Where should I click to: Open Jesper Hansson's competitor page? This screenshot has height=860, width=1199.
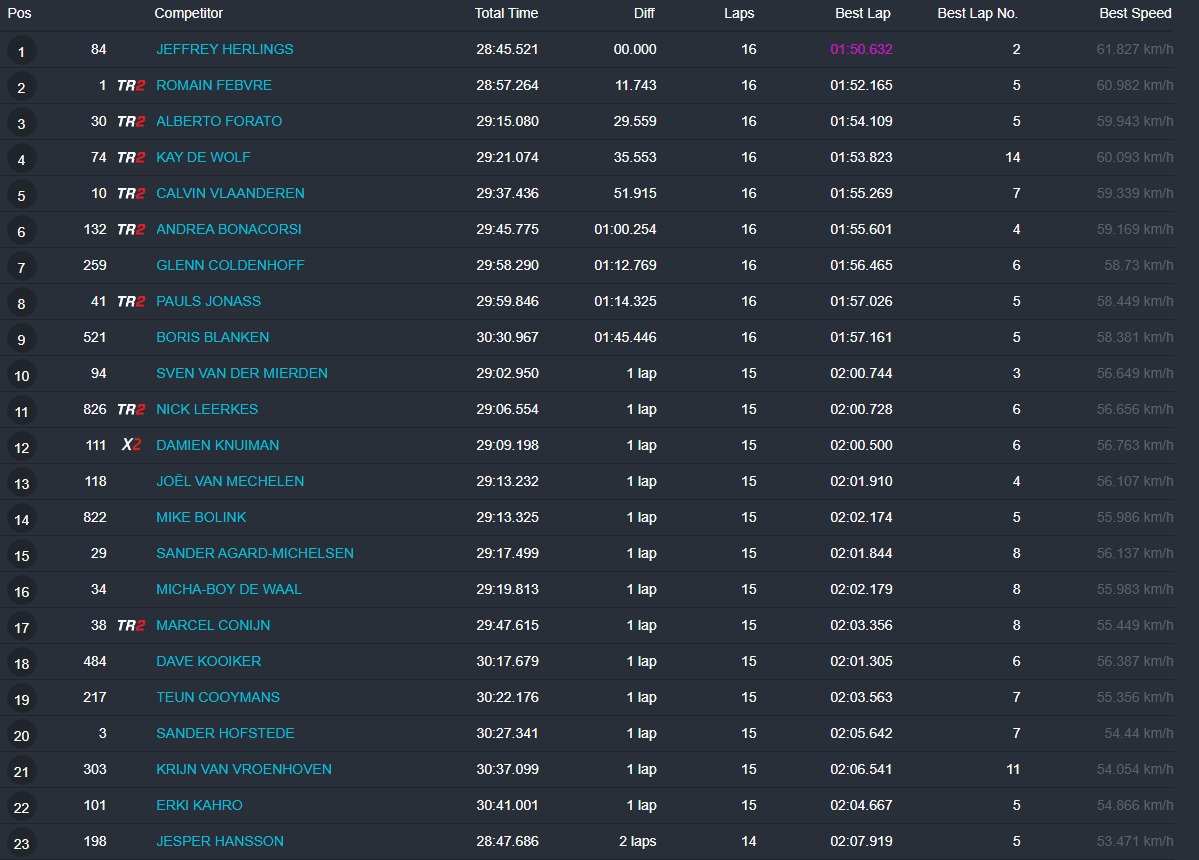pos(219,841)
